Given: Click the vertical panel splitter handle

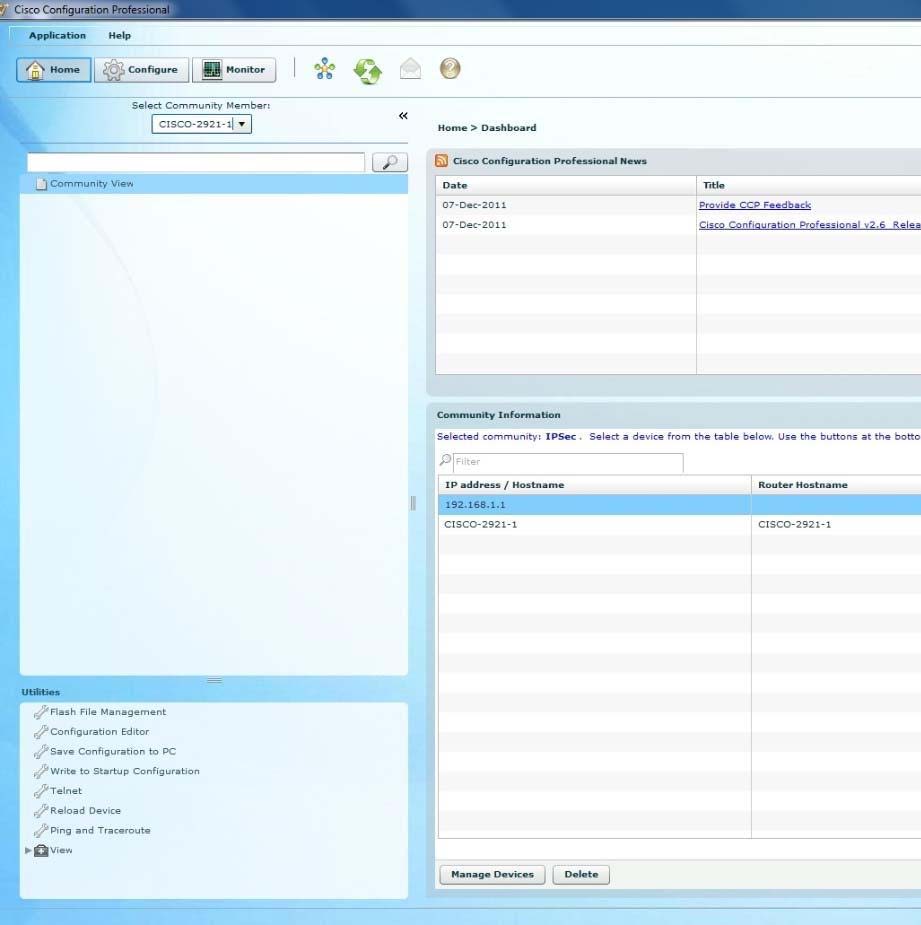Looking at the screenshot, I should pyautogui.click(x=413, y=503).
